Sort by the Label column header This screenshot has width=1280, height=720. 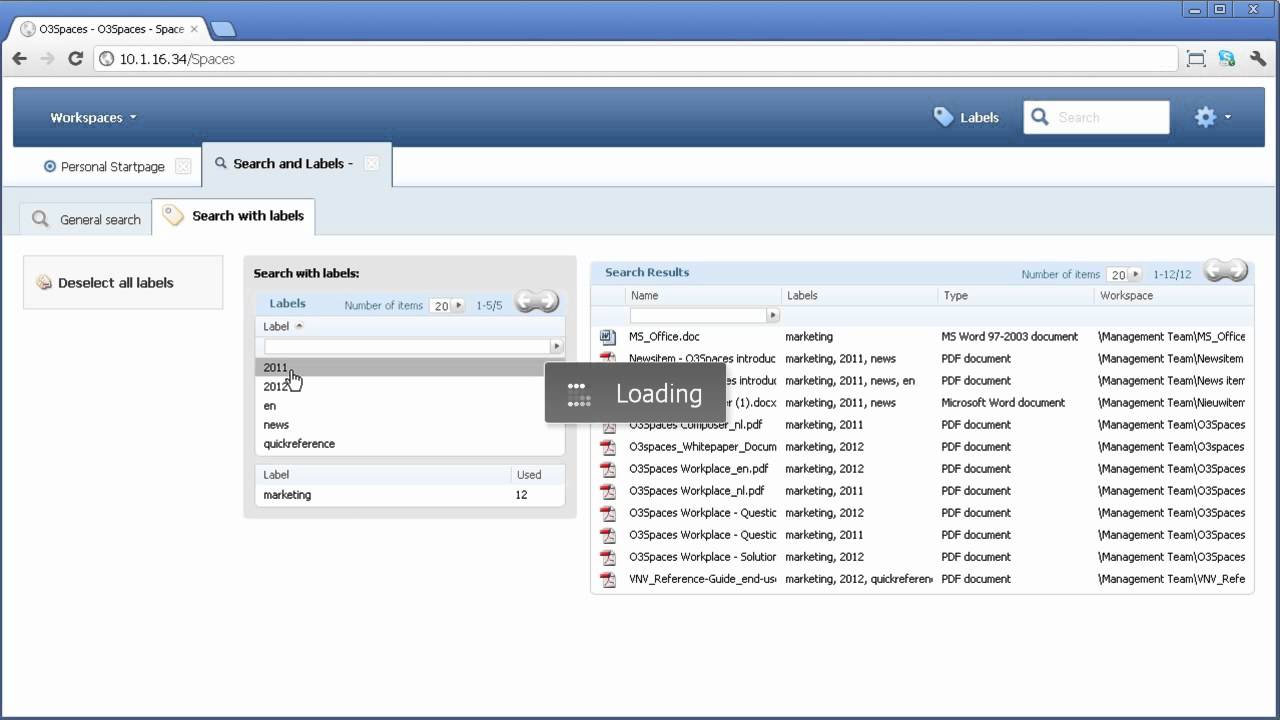pos(276,326)
